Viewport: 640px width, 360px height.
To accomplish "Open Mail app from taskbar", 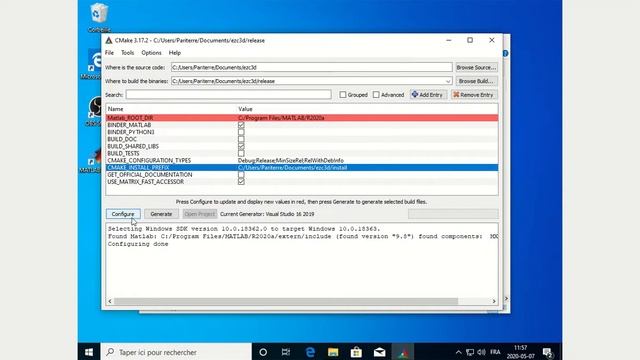I will pos(380,352).
